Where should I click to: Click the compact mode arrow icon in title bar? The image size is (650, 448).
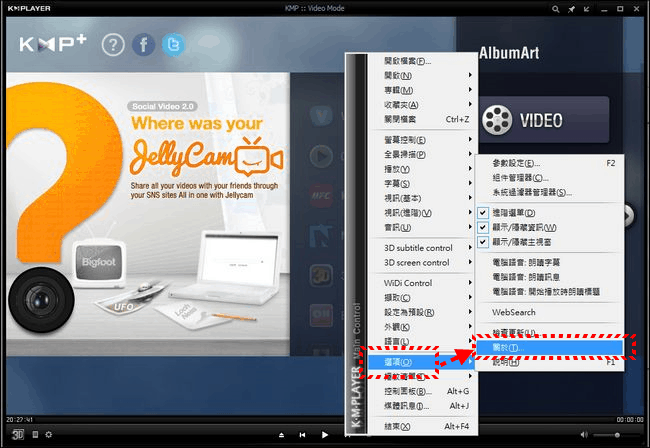point(587,9)
